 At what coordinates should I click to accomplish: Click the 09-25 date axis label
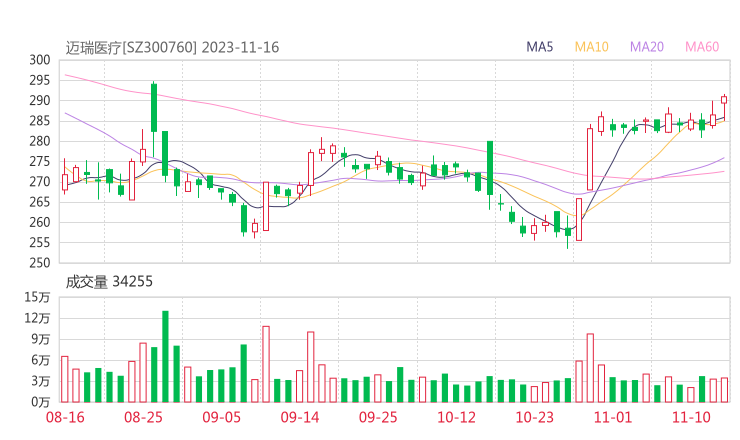click(378, 417)
